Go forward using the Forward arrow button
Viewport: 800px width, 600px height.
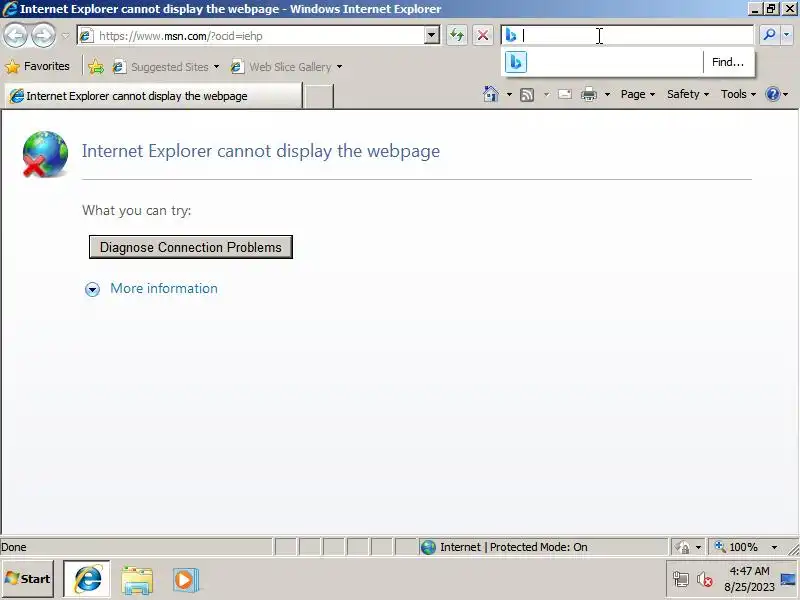43,36
